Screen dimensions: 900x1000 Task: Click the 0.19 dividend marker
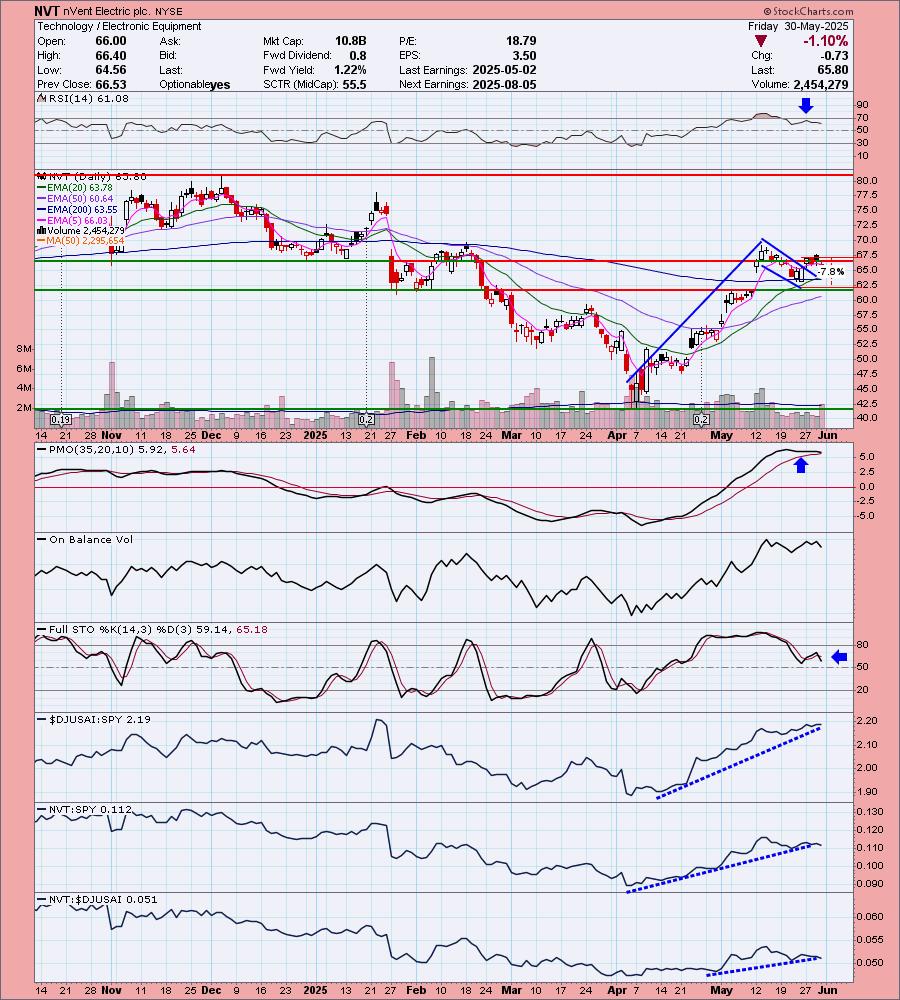coord(60,420)
